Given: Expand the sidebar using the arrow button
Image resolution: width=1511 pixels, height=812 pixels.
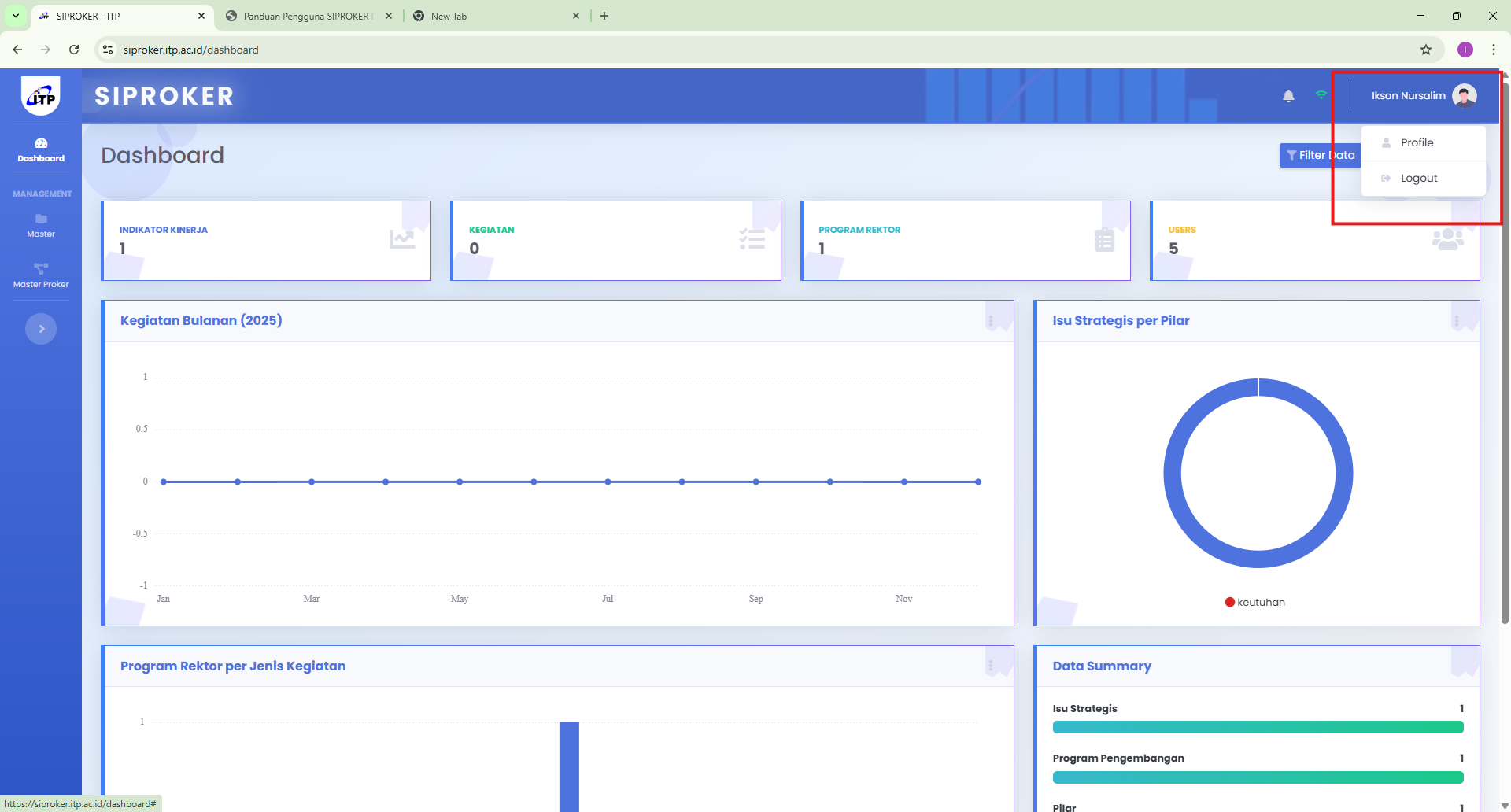Looking at the screenshot, I should 40,328.
